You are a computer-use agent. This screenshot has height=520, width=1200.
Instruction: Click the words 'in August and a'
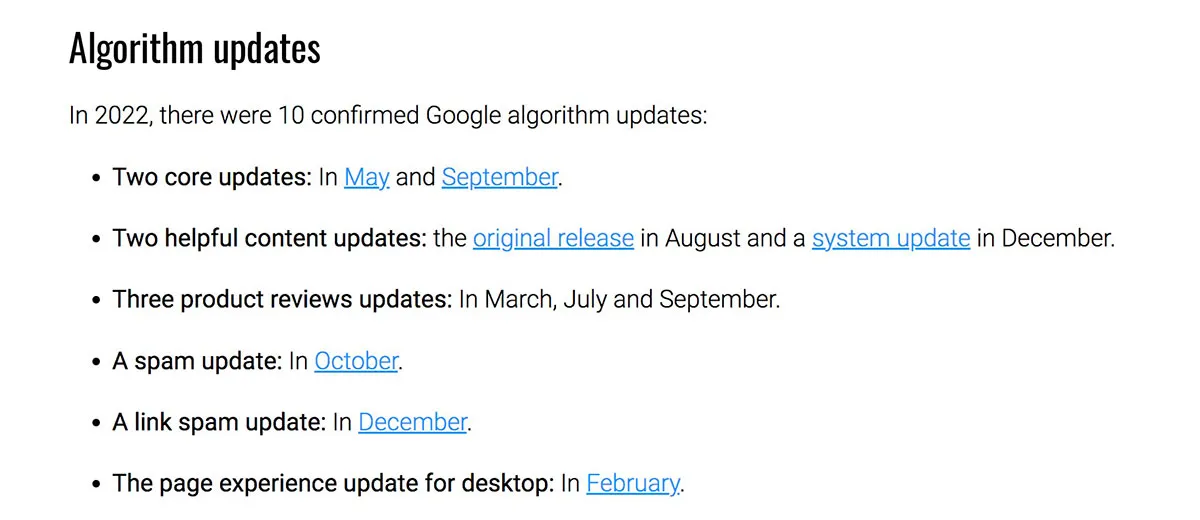coord(722,238)
